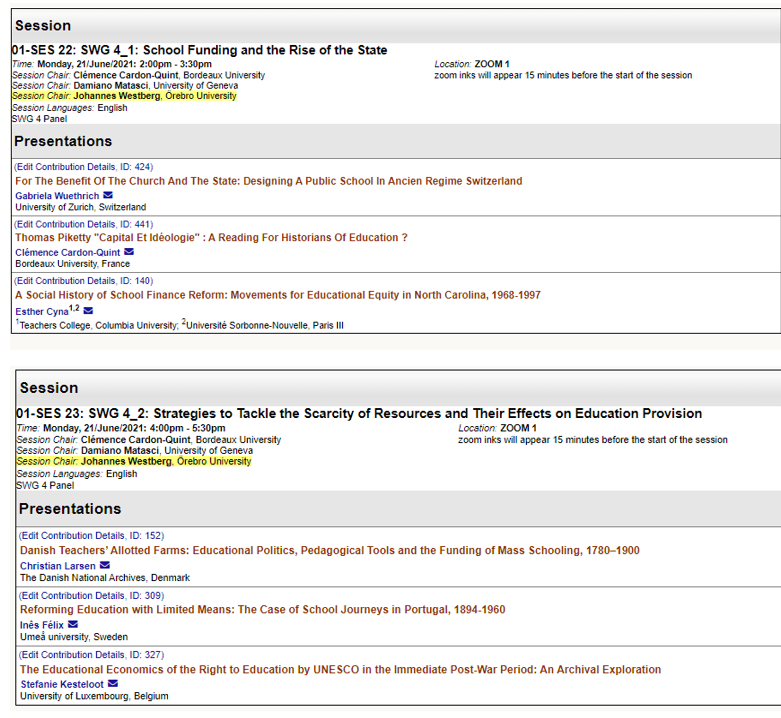Click author name Christian Larsen
The image size is (781, 718).
click(58, 566)
